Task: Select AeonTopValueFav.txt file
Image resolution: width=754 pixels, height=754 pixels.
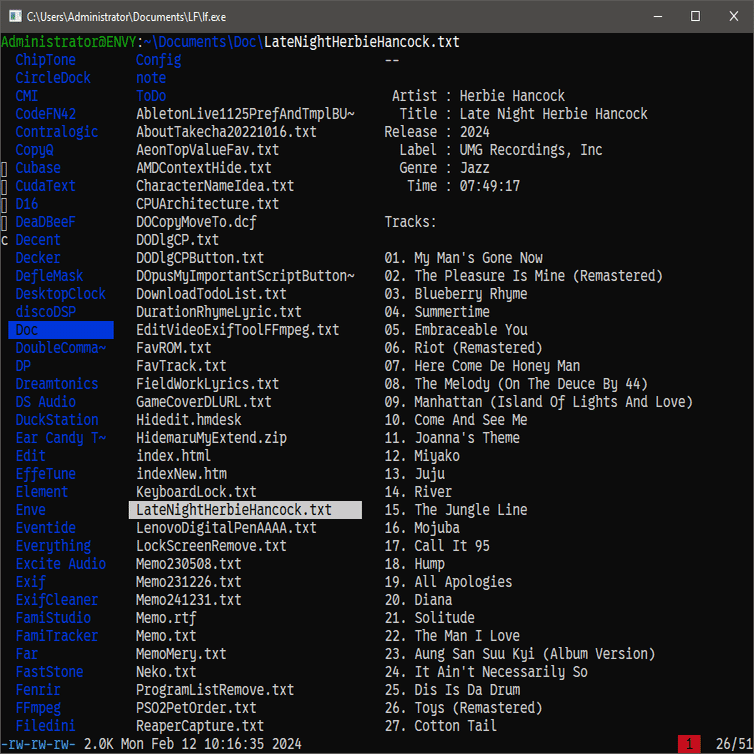Action: pyautogui.click(x=208, y=150)
